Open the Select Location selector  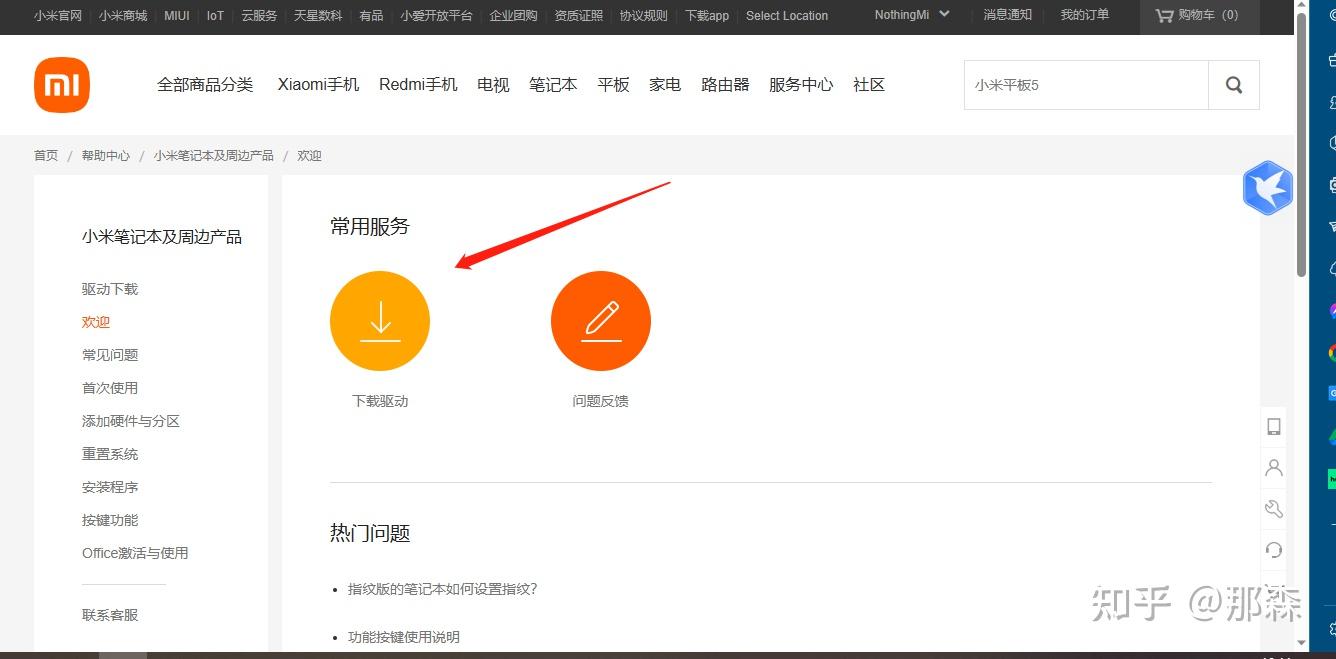point(786,16)
